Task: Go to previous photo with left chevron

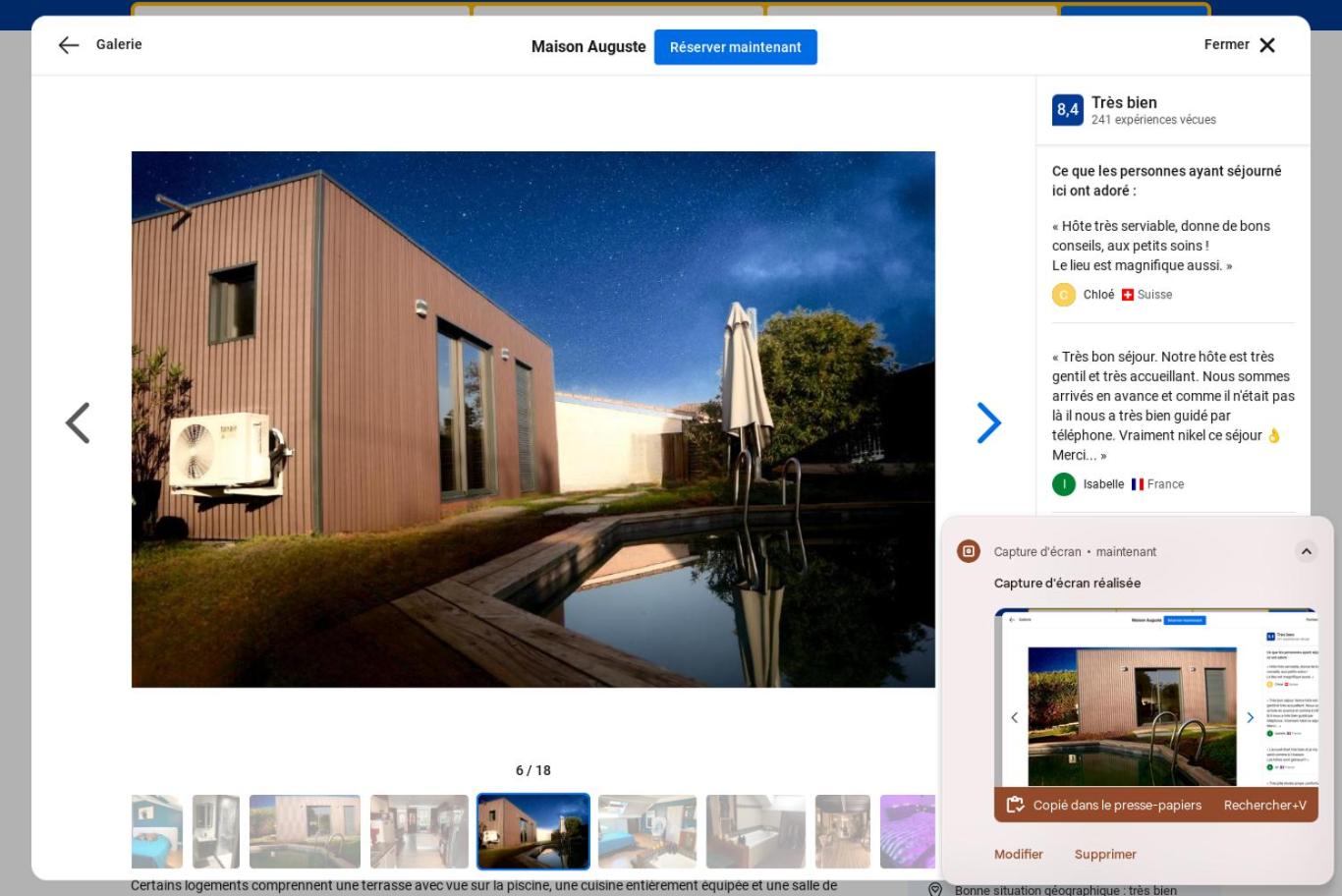Action: click(78, 422)
